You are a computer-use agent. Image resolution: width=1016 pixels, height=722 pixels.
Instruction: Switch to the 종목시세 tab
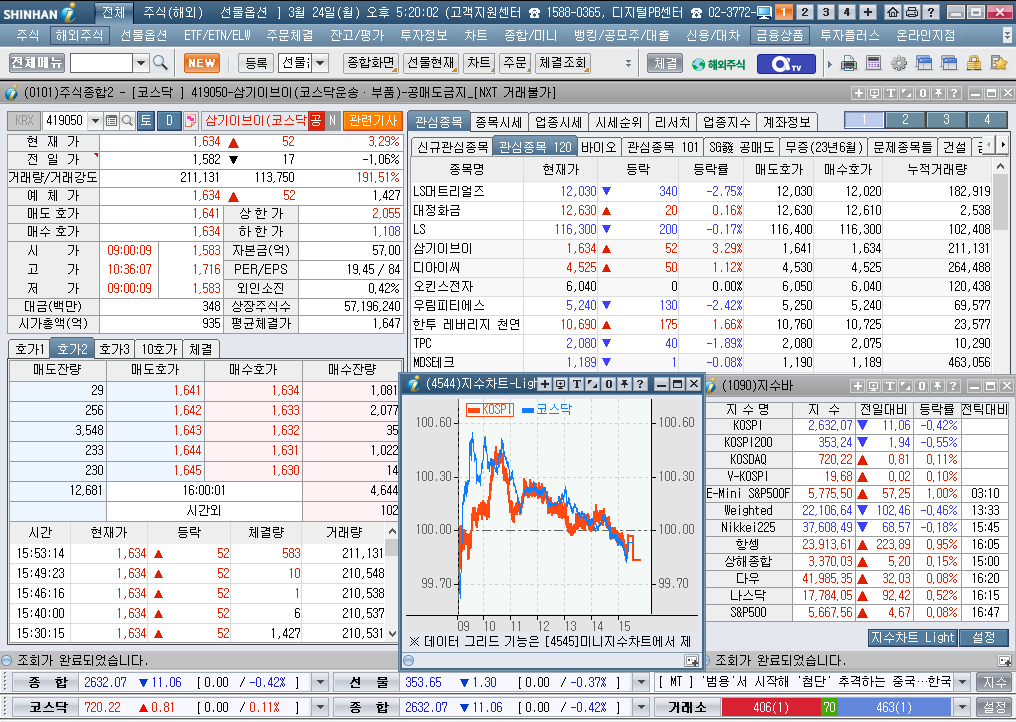pos(498,122)
